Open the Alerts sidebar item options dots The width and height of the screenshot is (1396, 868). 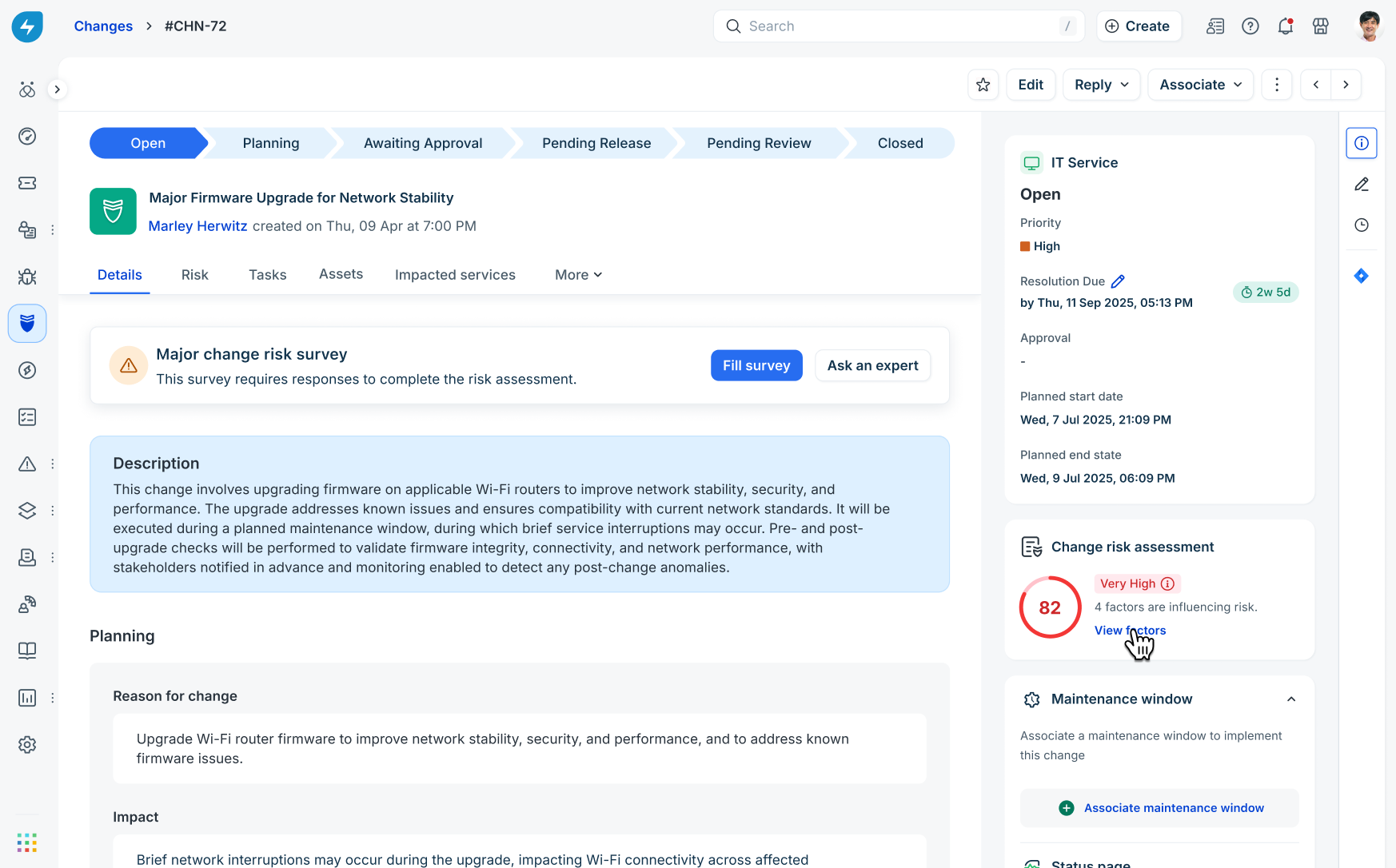tap(53, 464)
